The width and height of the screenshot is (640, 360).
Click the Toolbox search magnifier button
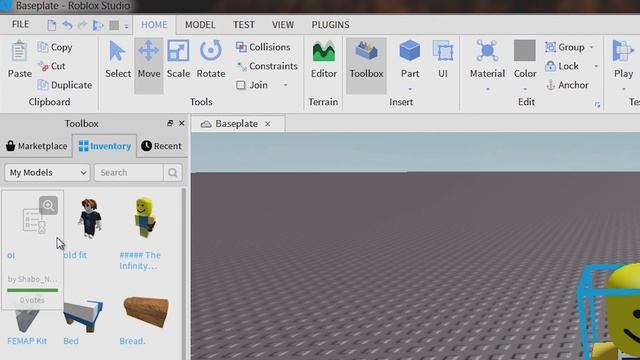point(173,173)
